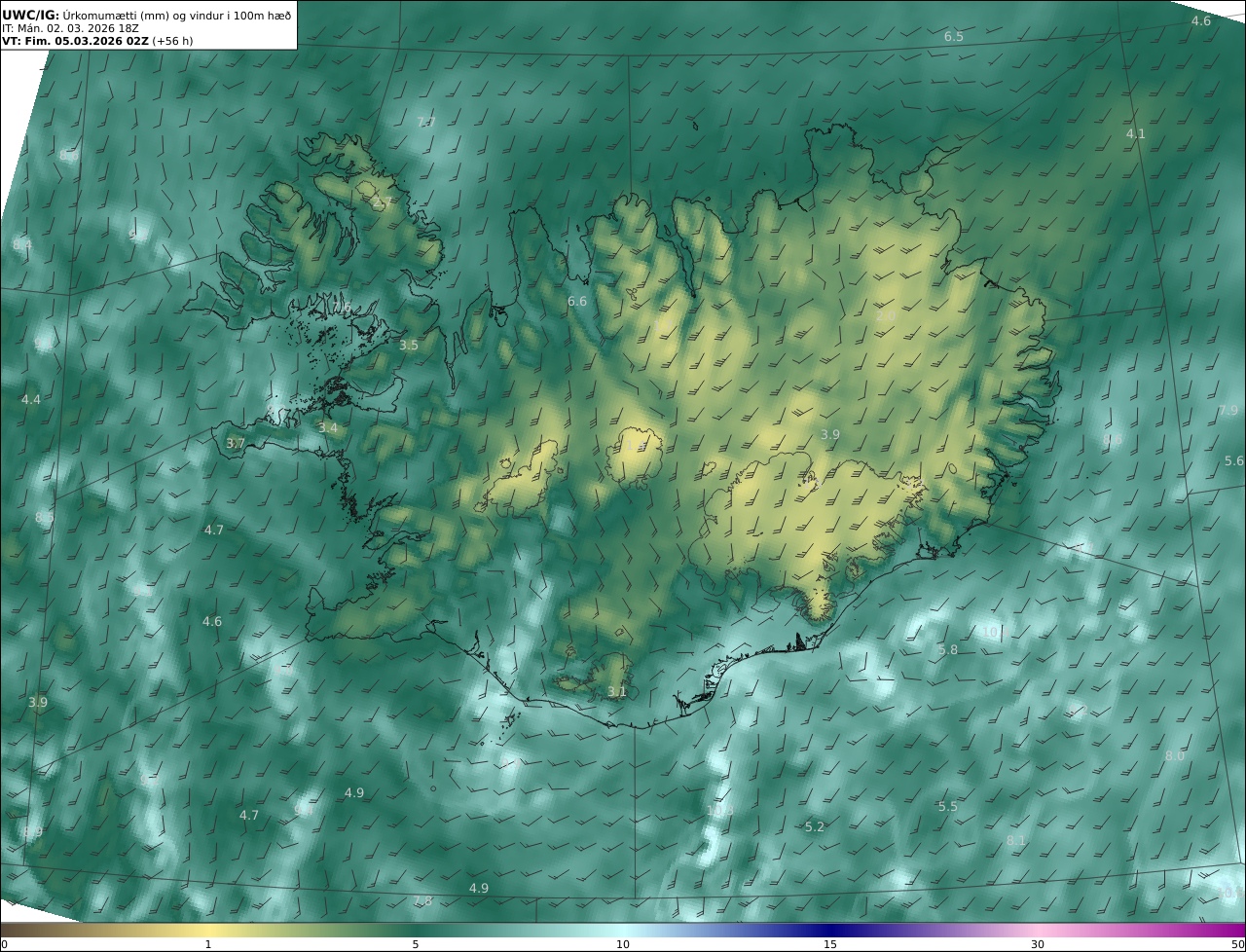Click the 3.4 value label
Viewport: 1246px width, 952px height.
pos(328,428)
